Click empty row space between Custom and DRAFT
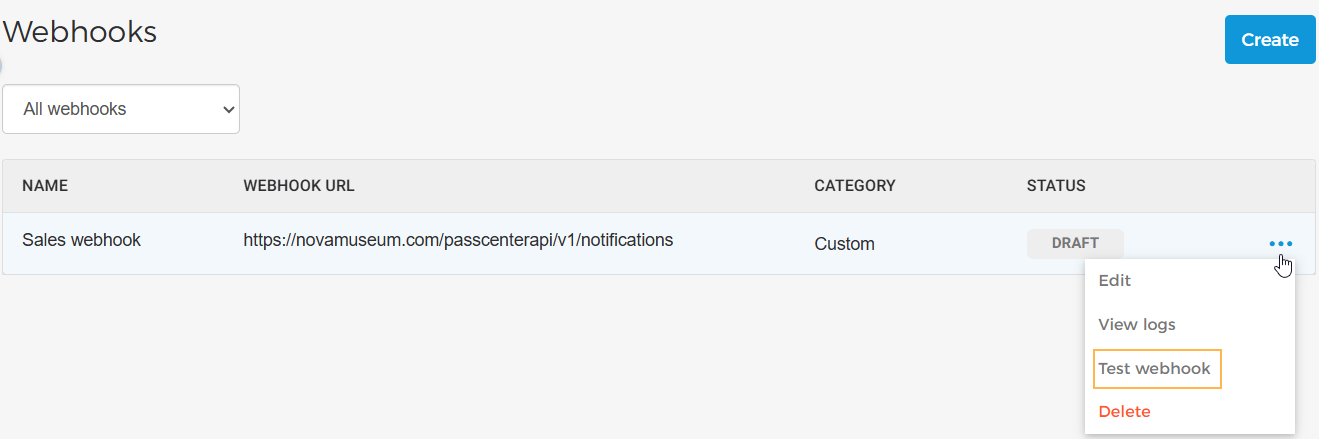1319x439 pixels. click(x=950, y=244)
